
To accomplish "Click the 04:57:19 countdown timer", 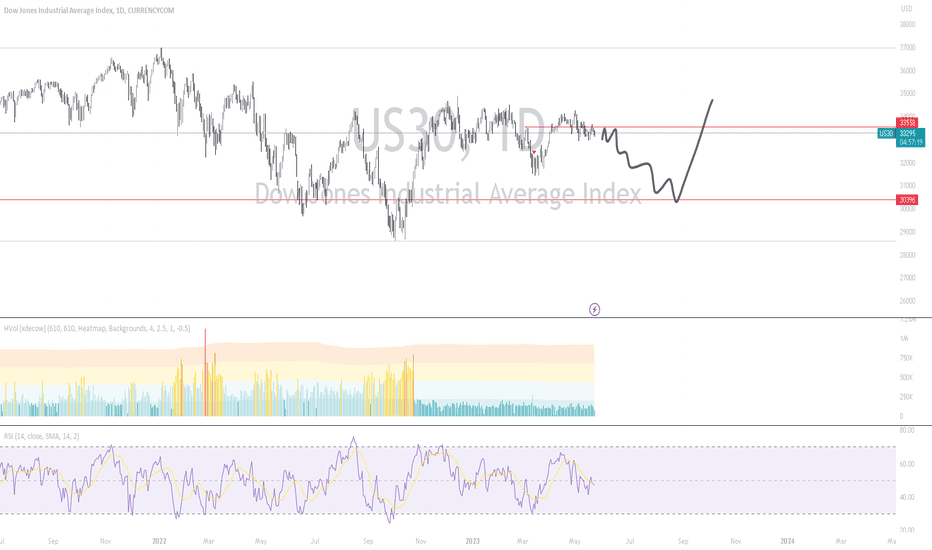I will coord(911,143).
